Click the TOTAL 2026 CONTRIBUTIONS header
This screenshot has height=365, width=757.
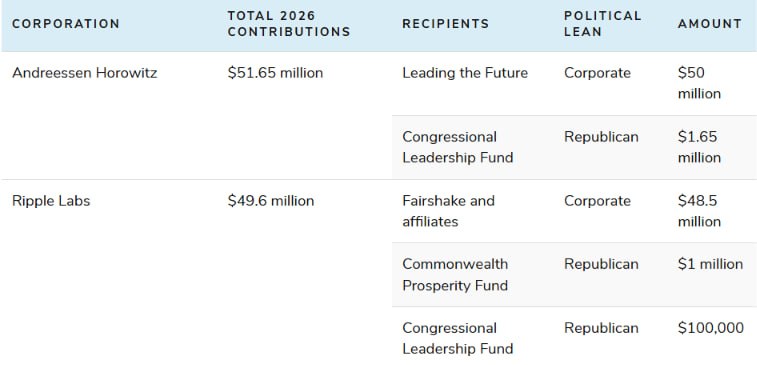pyautogui.click(x=289, y=24)
